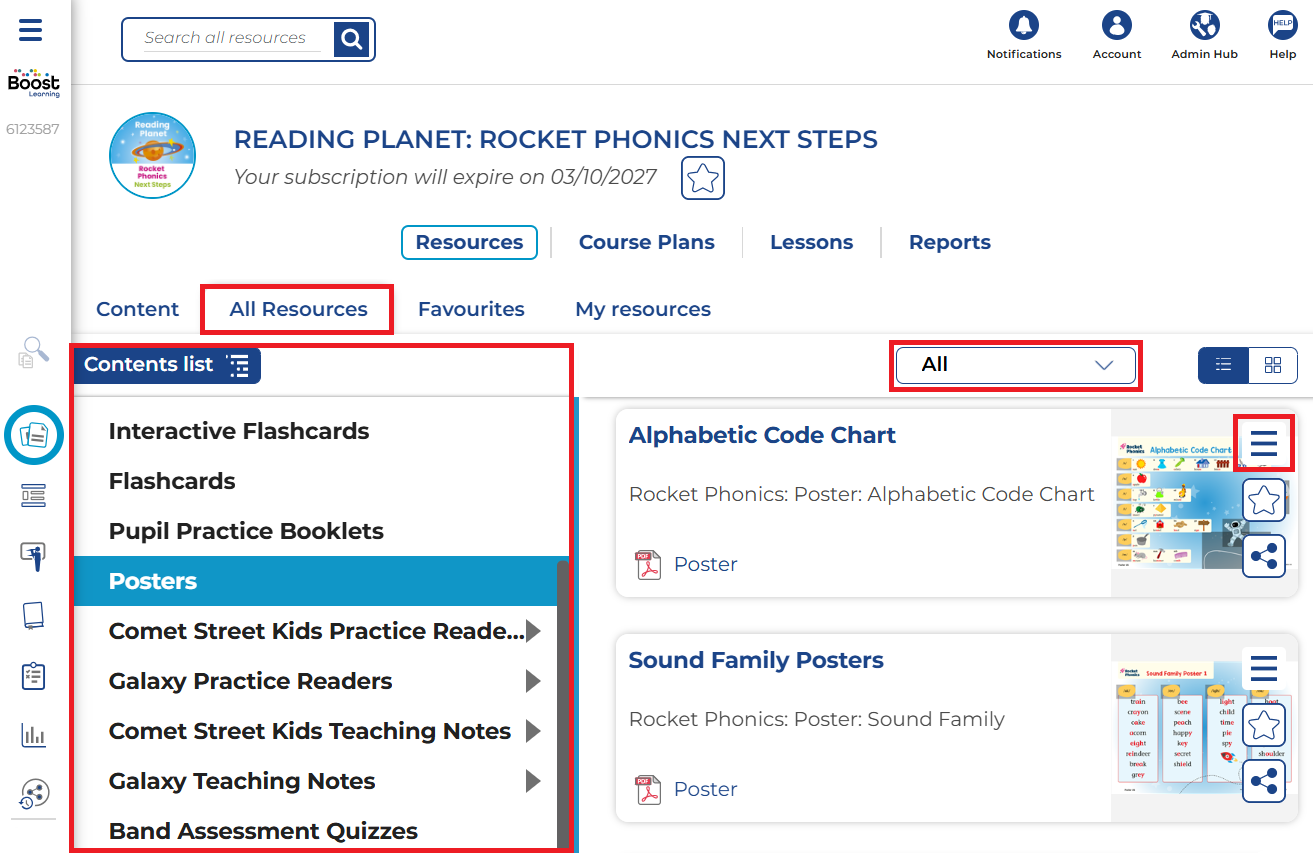
Task: Click the Search all resources field
Action: click(226, 38)
